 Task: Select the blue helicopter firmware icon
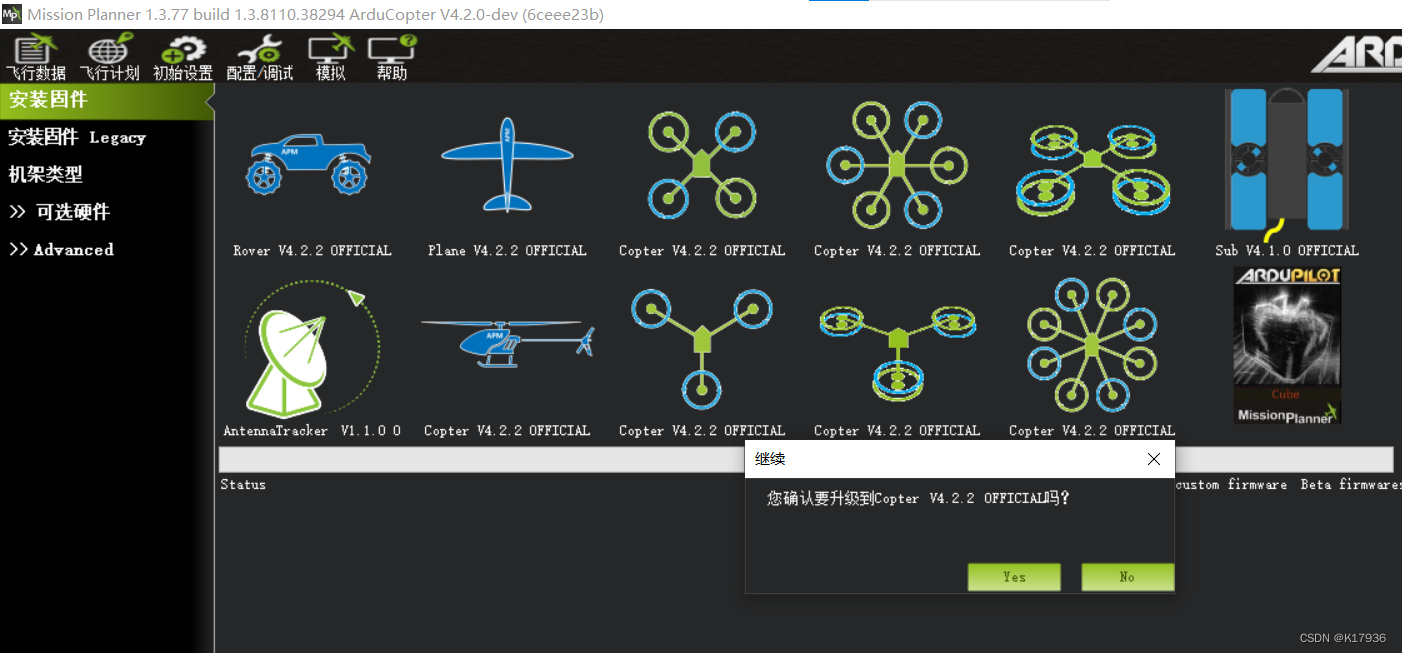pos(508,345)
